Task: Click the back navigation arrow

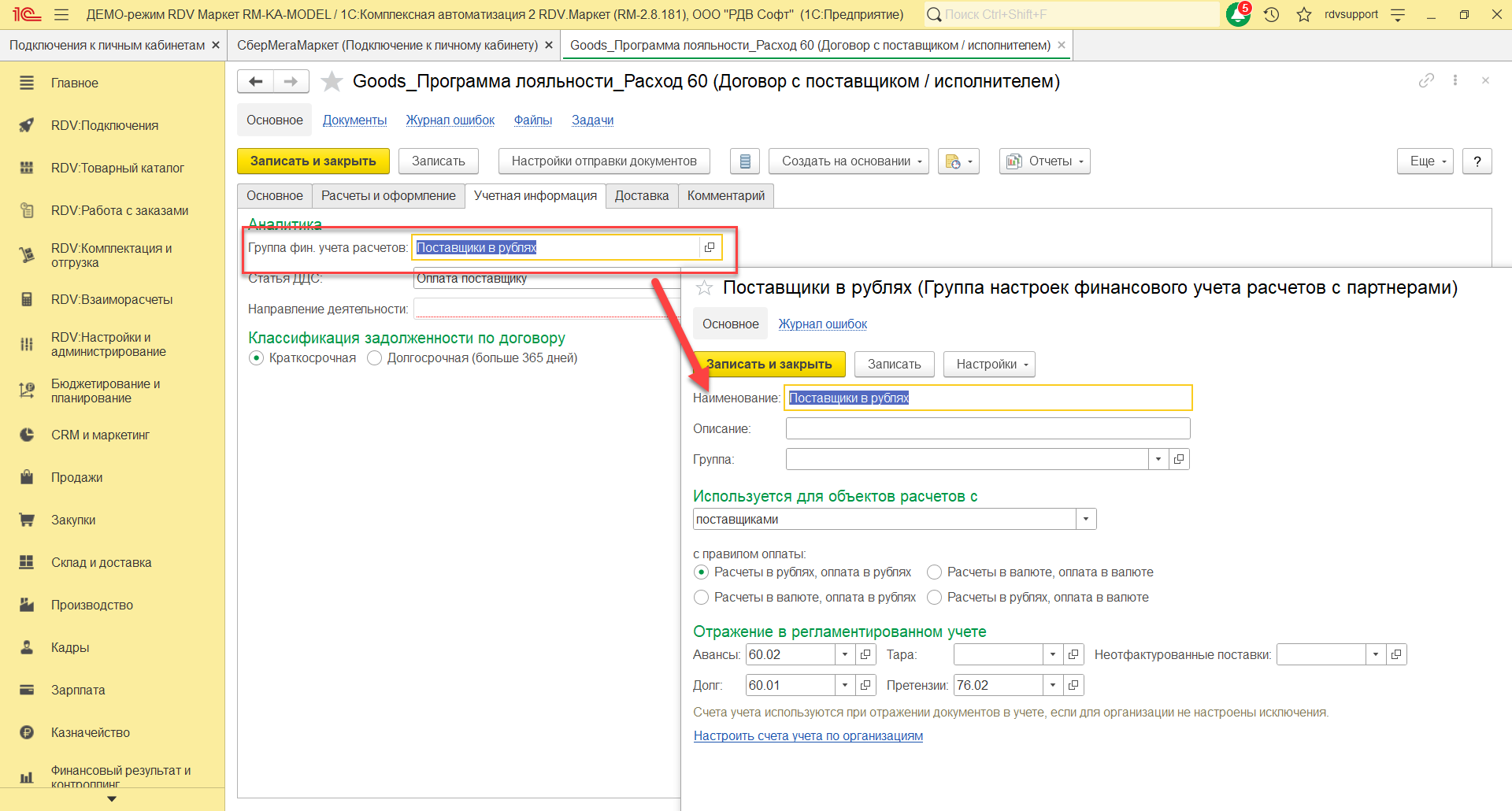Action: pos(255,81)
